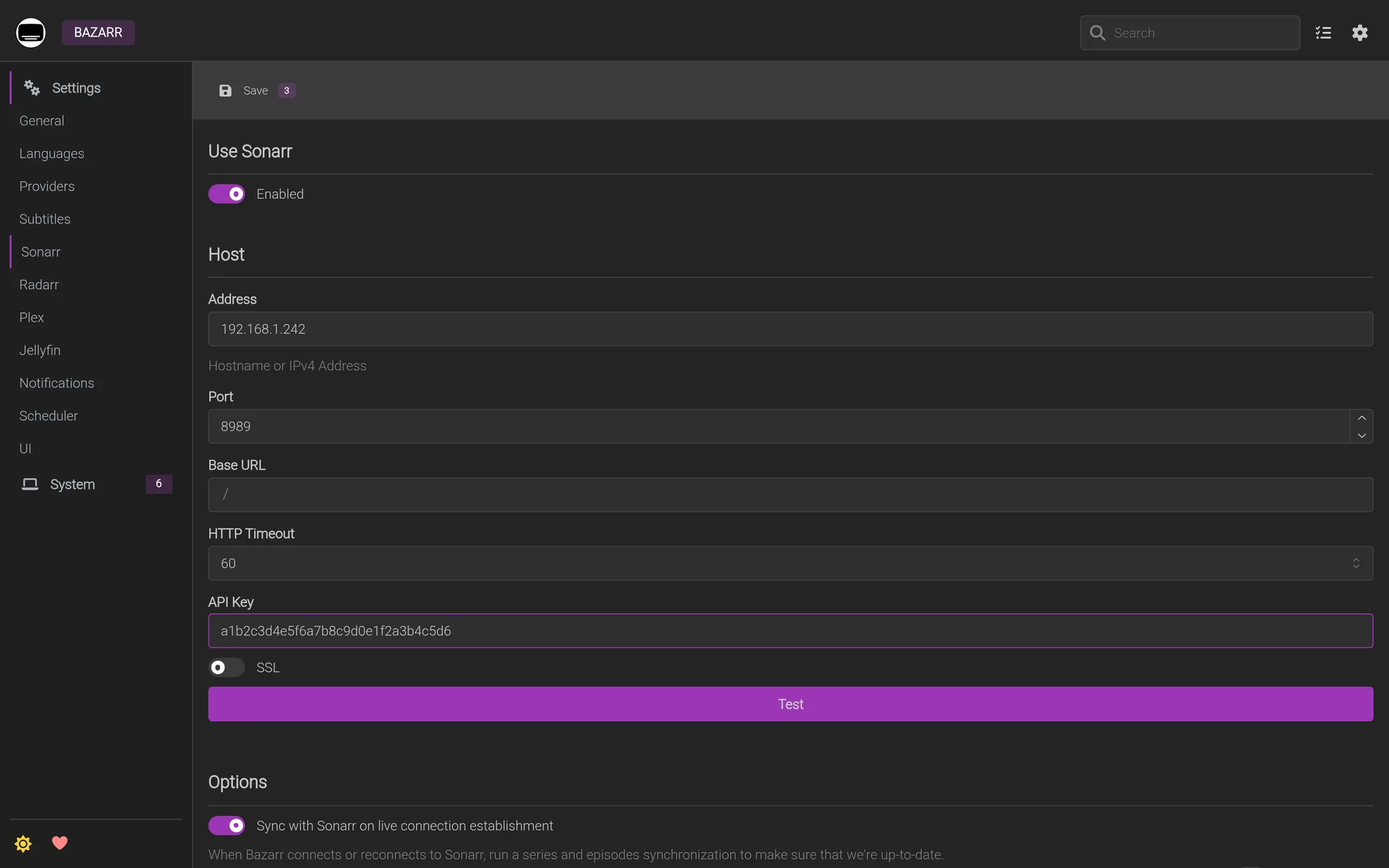1389x868 pixels.
Task: Edit the Address field 192.168.1.242
Action: click(790, 329)
